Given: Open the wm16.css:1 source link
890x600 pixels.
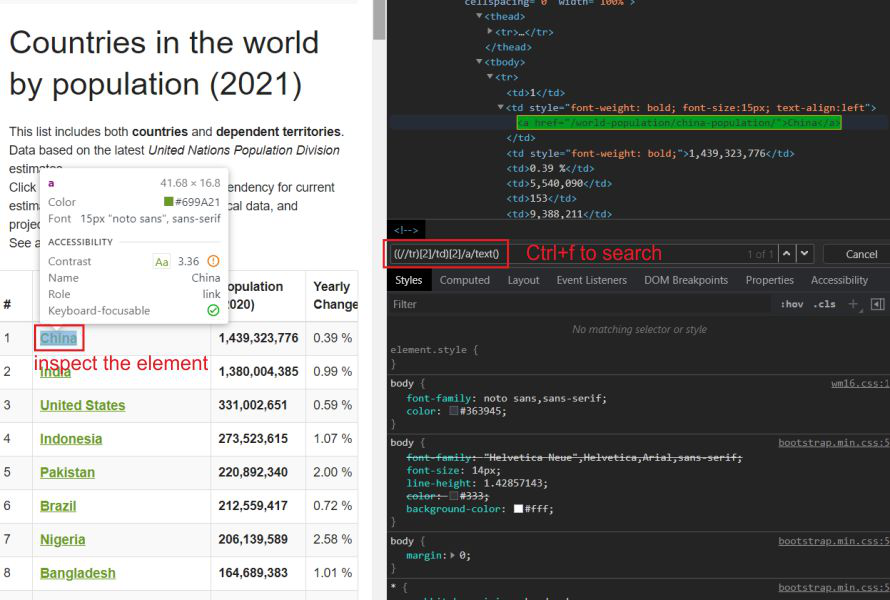Looking at the screenshot, I should point(860,383).
